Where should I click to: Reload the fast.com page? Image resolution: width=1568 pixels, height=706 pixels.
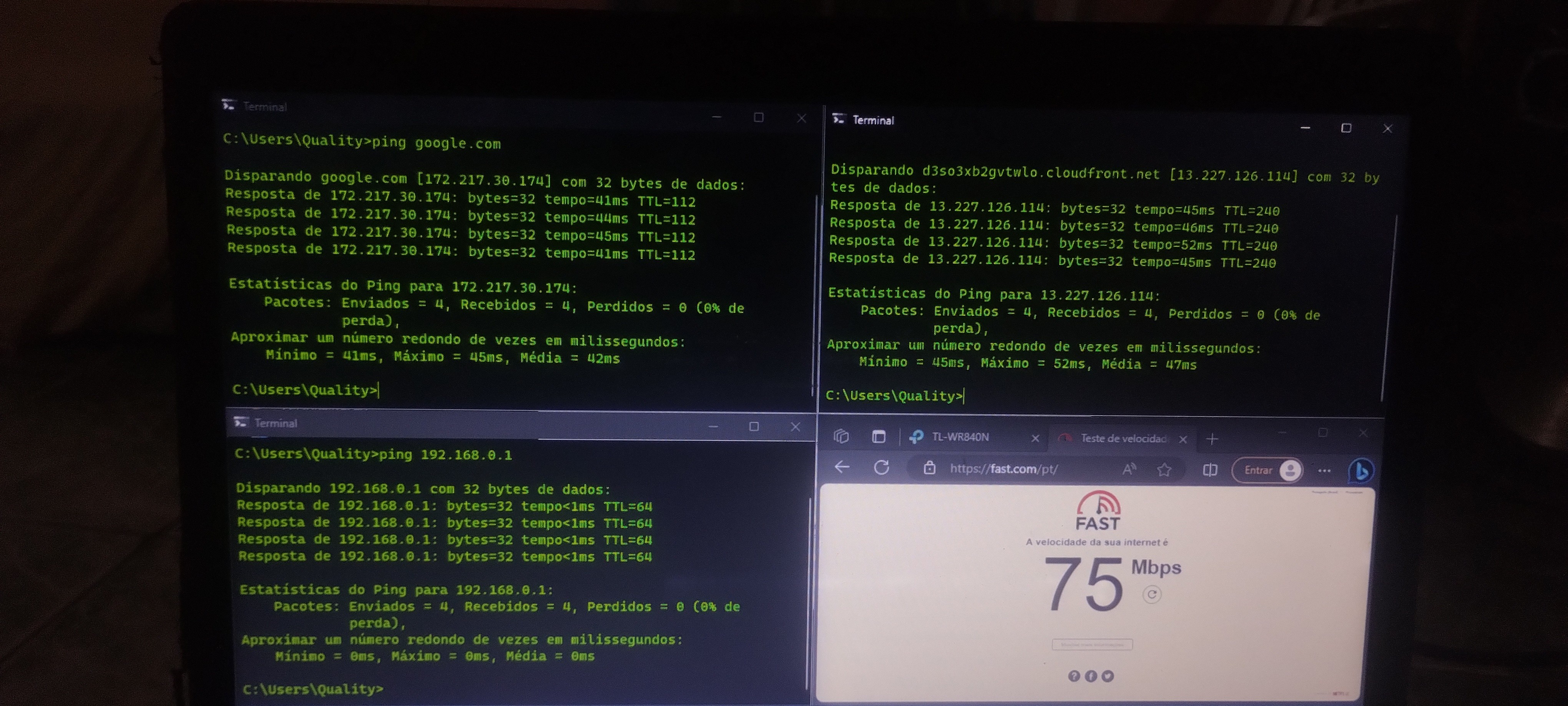click(x=881, y=468)
